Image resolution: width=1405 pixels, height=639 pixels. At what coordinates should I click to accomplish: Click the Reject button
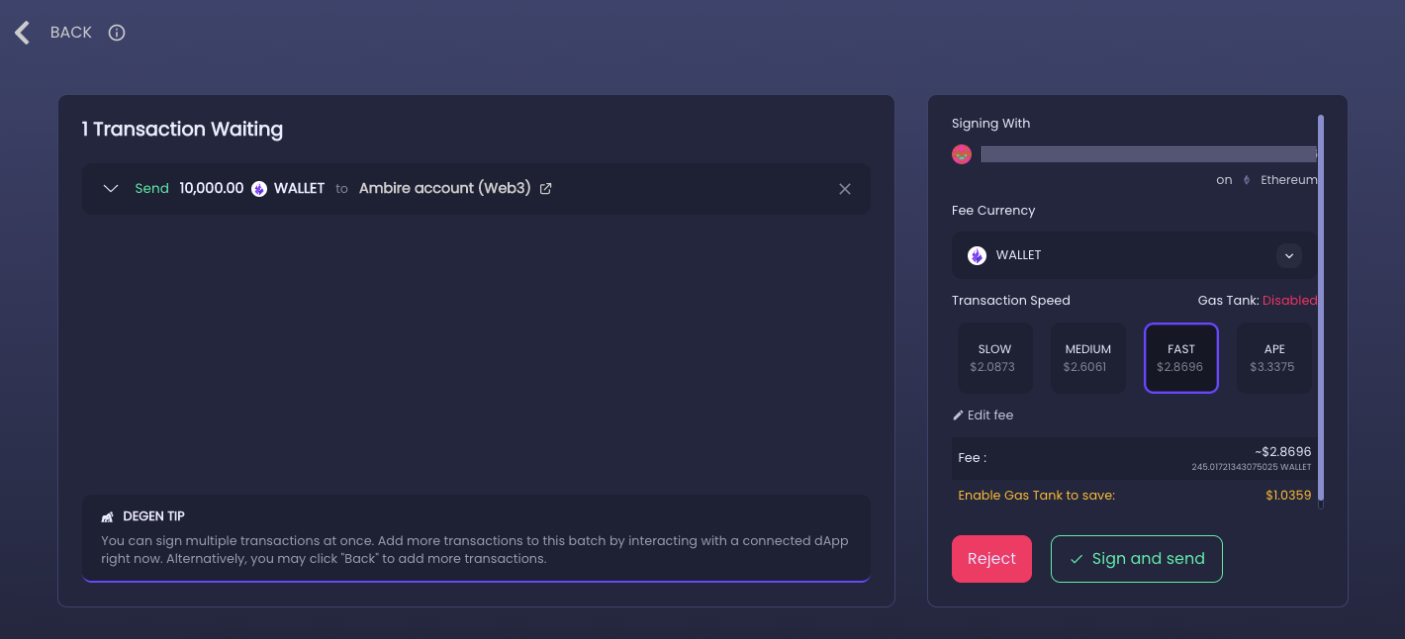(x=992, y=559)
